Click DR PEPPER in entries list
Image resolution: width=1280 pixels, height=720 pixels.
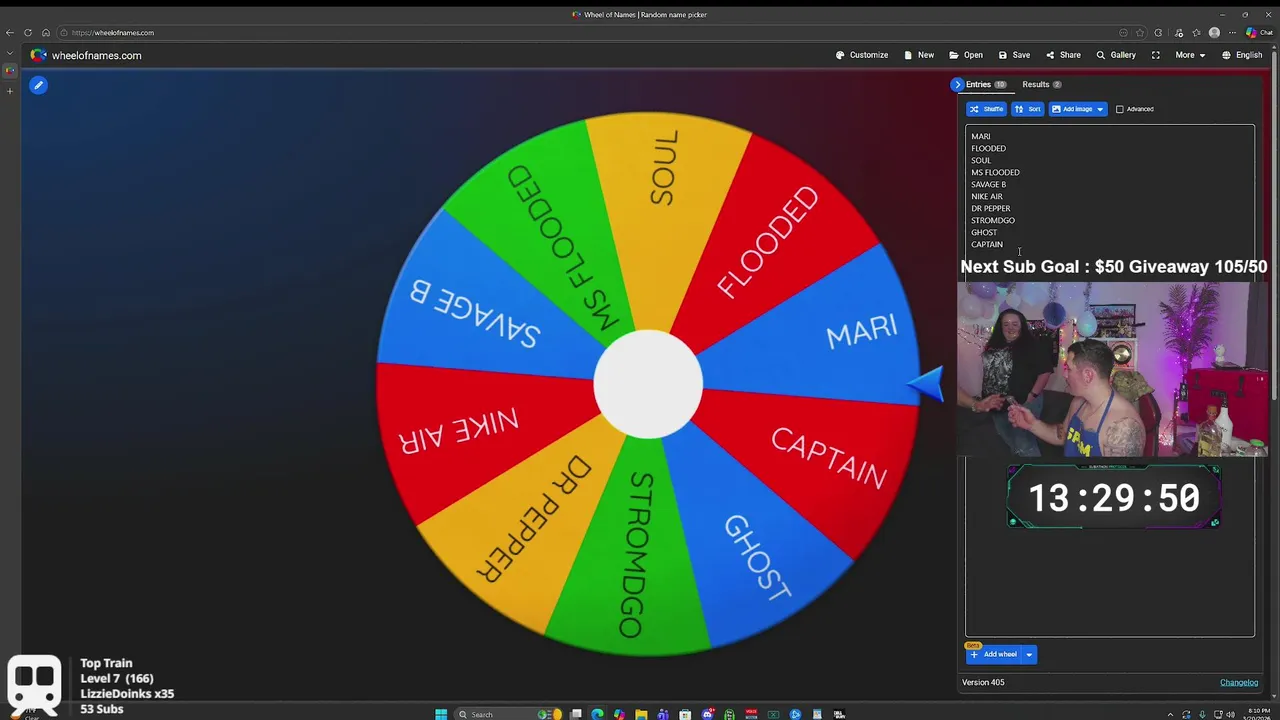(990, 209)
